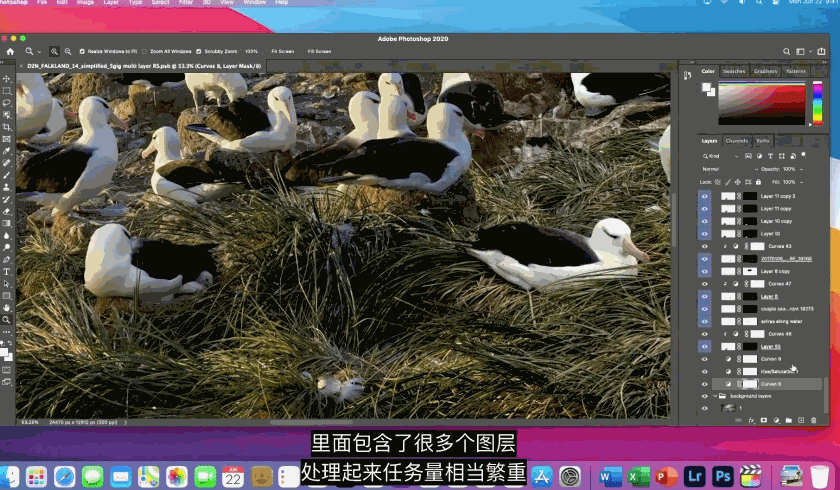This screenshot has width=840, height=490.
Task: Hide Layer 11 copy 2 visibility eye
Action: click(x=704, y=196)
